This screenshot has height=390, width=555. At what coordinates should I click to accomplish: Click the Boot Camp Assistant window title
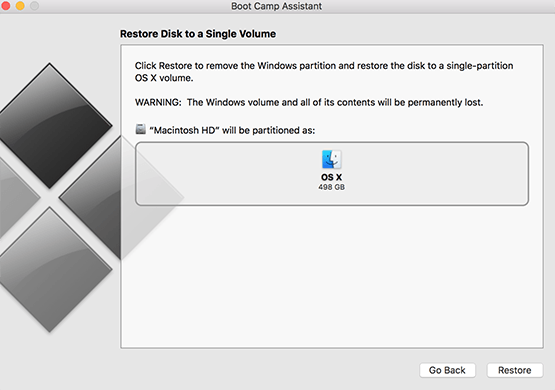276,6
